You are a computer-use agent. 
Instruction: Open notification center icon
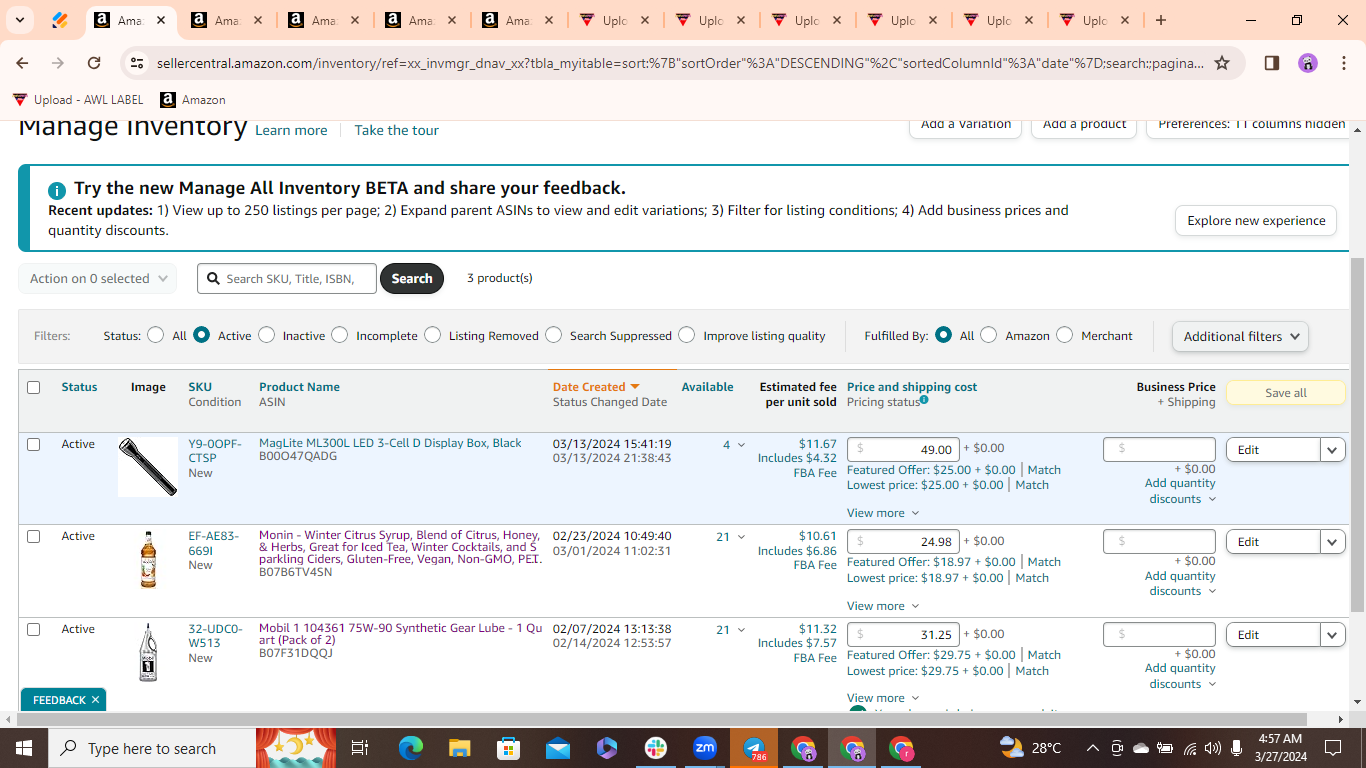(1332, 748)
